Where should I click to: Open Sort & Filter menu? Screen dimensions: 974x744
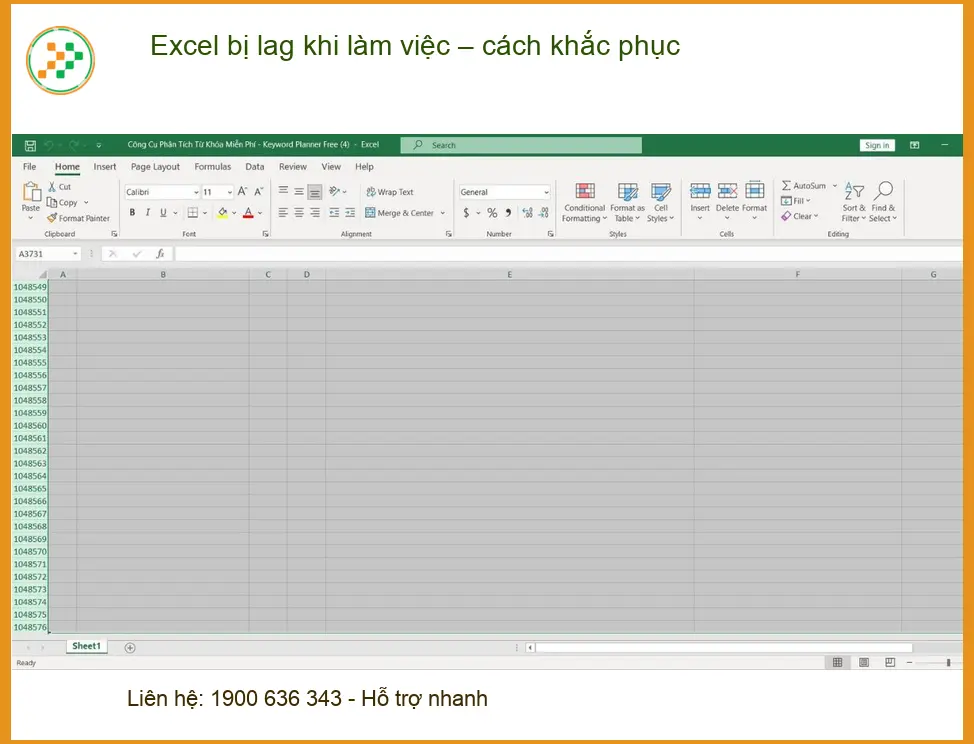[x=854, y=202]
